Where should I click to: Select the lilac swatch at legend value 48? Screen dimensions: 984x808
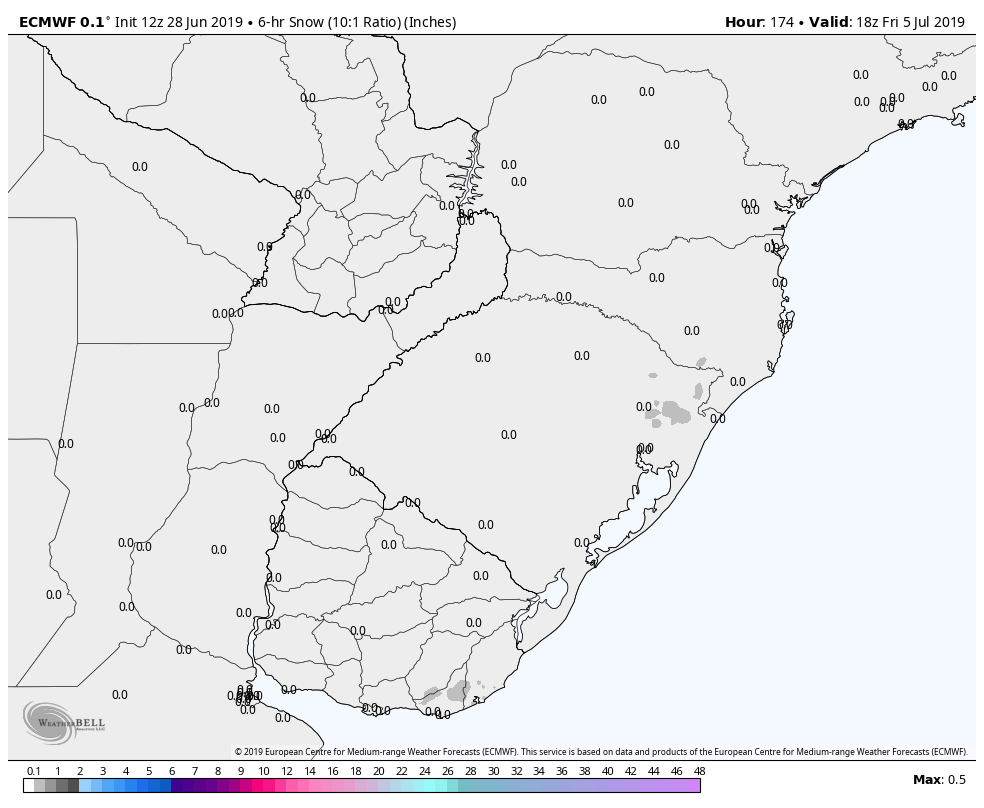694,786
